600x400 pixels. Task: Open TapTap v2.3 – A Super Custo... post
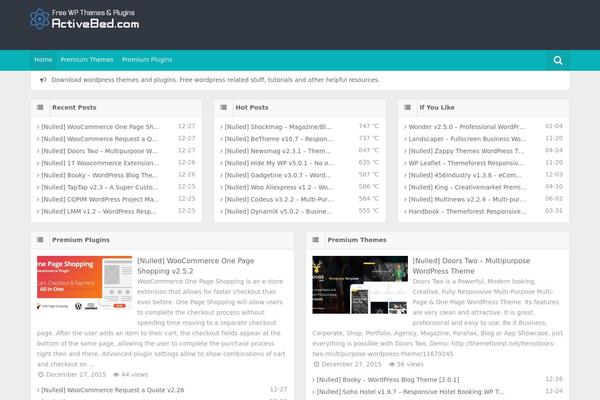tap(99, 187)
